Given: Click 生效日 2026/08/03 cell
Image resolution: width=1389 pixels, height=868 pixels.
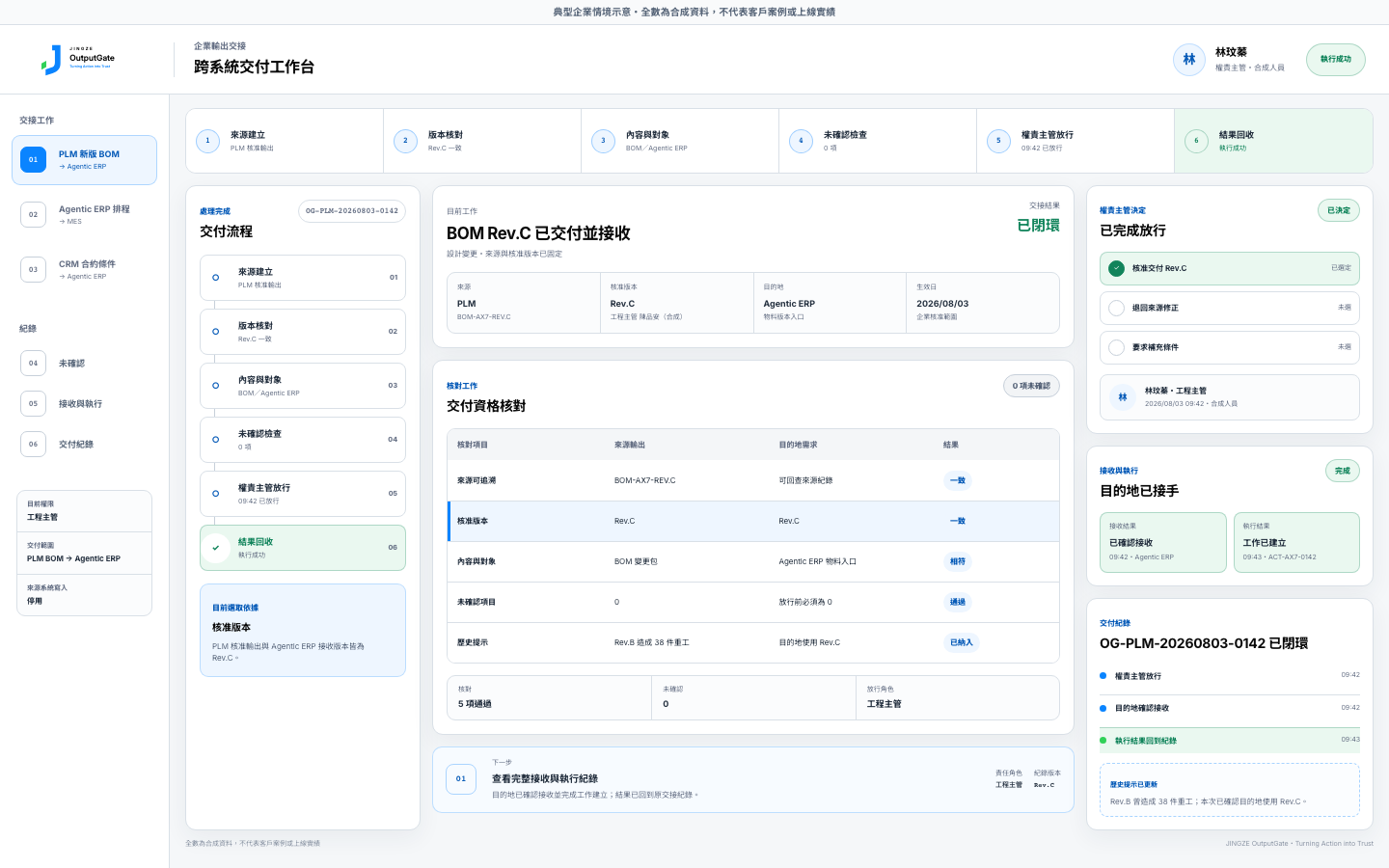Looking at the screenshot, I should point(983,303).
